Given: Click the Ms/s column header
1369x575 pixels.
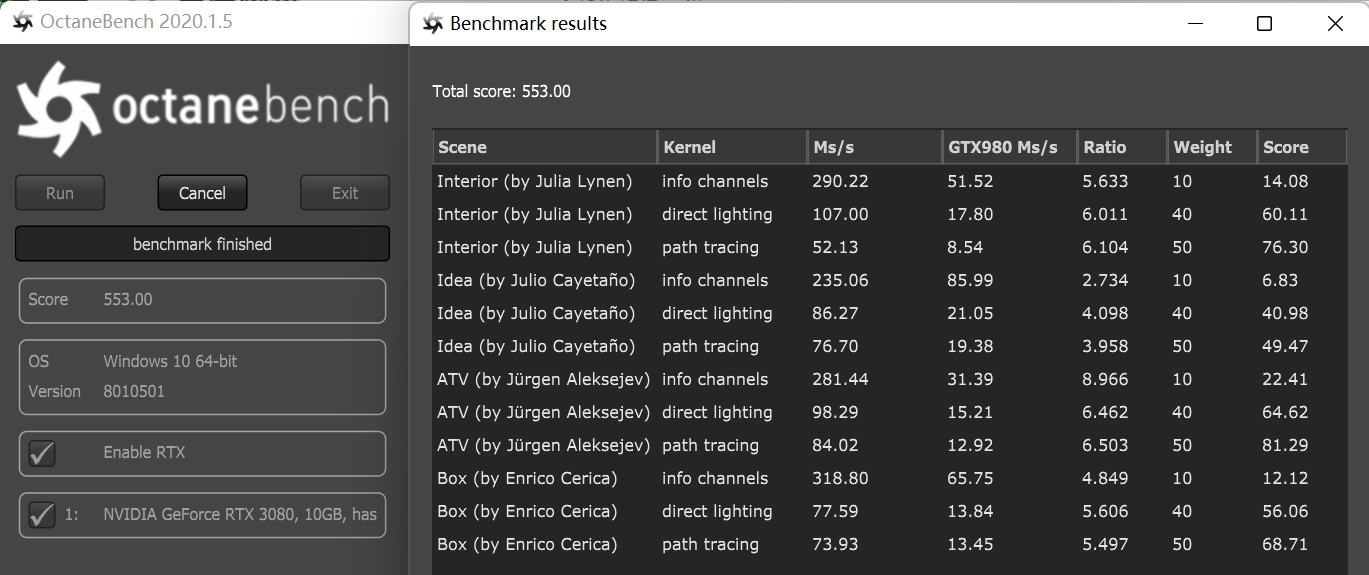Looking at the screenshot, I should pos(873,147).
